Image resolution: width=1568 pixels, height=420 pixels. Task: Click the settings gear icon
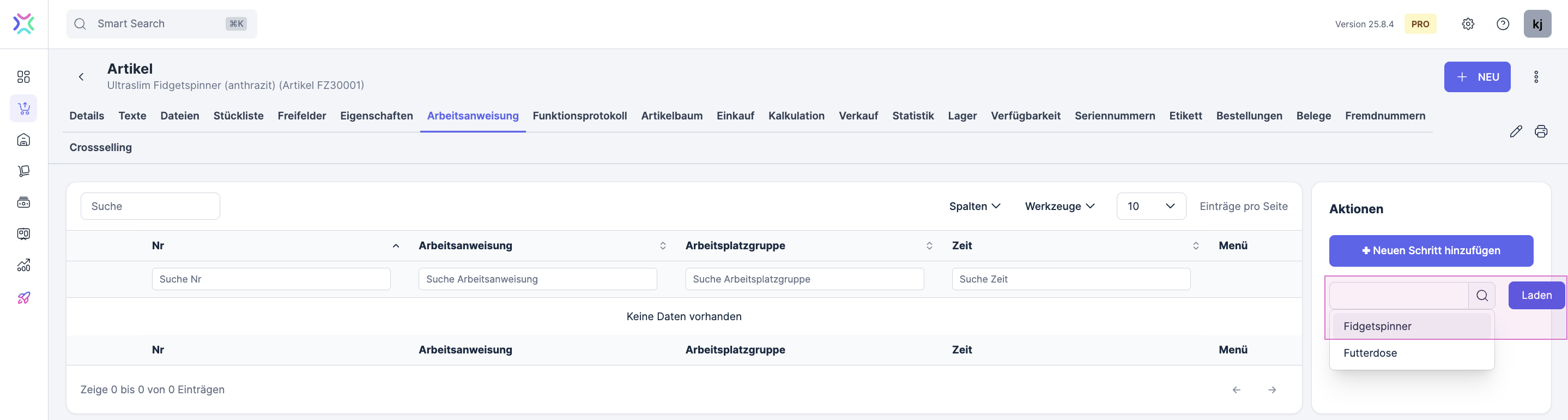tap(1468, 24)
